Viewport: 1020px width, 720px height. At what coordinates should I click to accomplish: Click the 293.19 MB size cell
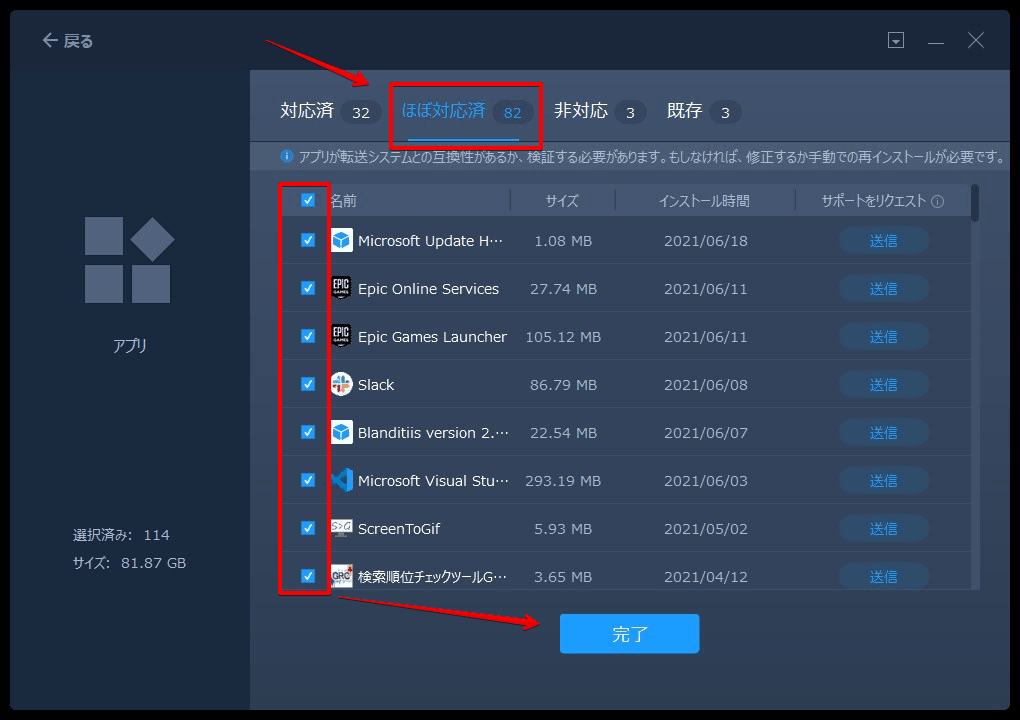[563, 481]
